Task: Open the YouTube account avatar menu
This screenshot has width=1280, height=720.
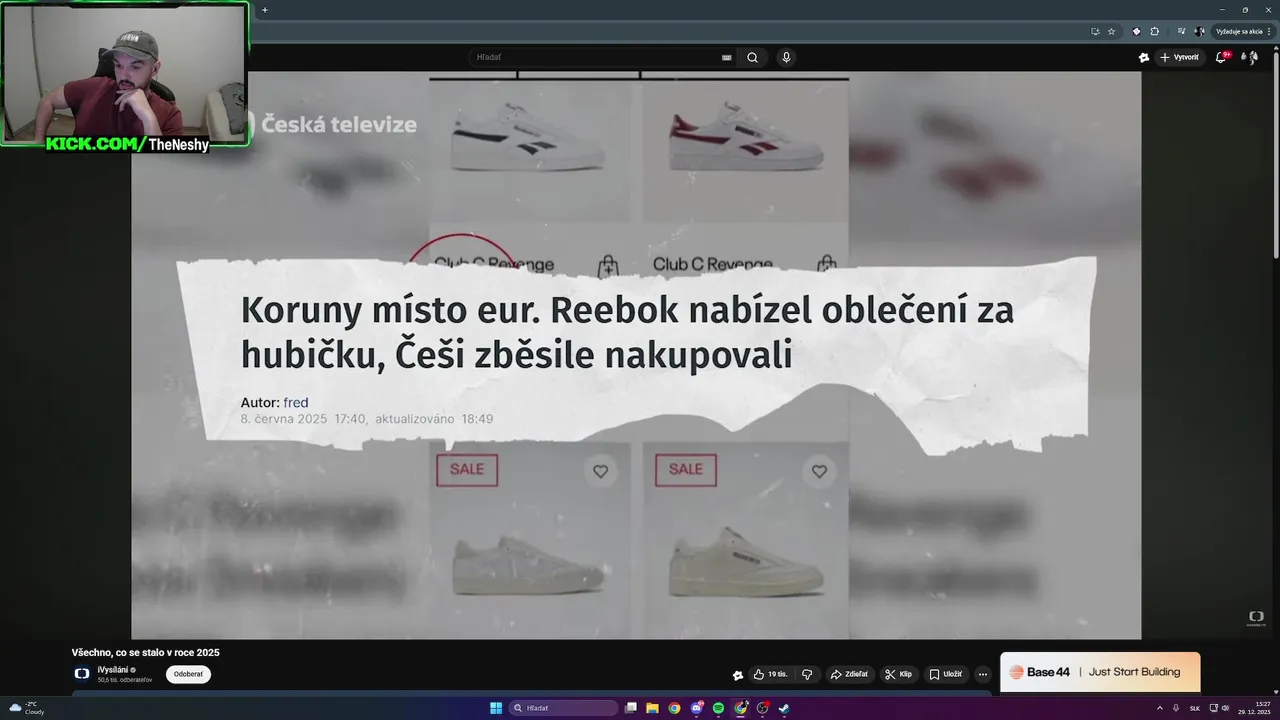Action: (1249, 57)
